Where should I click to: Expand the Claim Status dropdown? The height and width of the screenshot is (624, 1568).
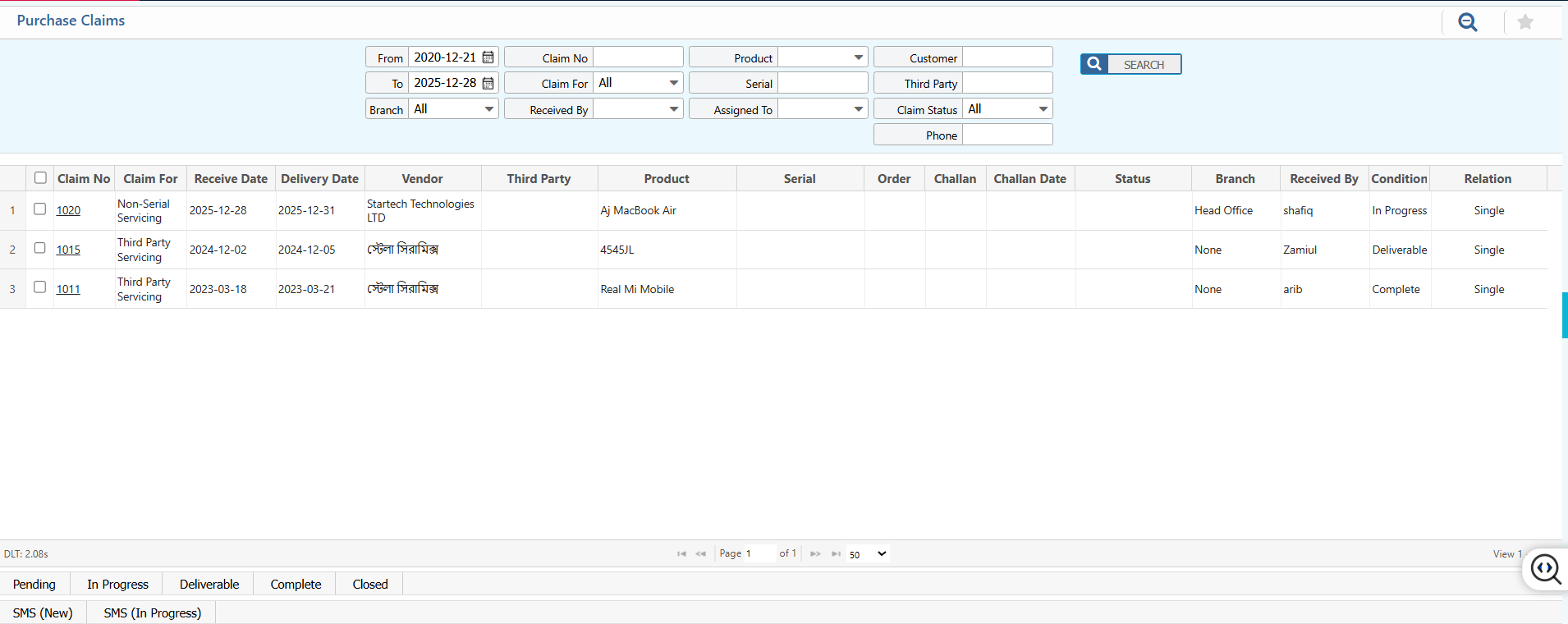tap(1007, 109)
